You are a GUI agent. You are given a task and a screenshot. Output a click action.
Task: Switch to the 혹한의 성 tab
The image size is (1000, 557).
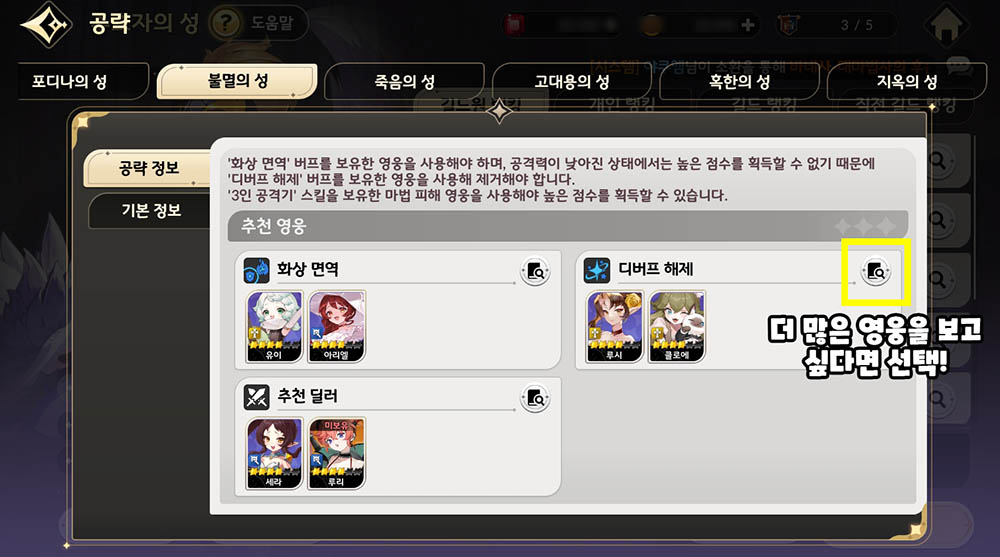pyautogui.click(x=739, y=82)
